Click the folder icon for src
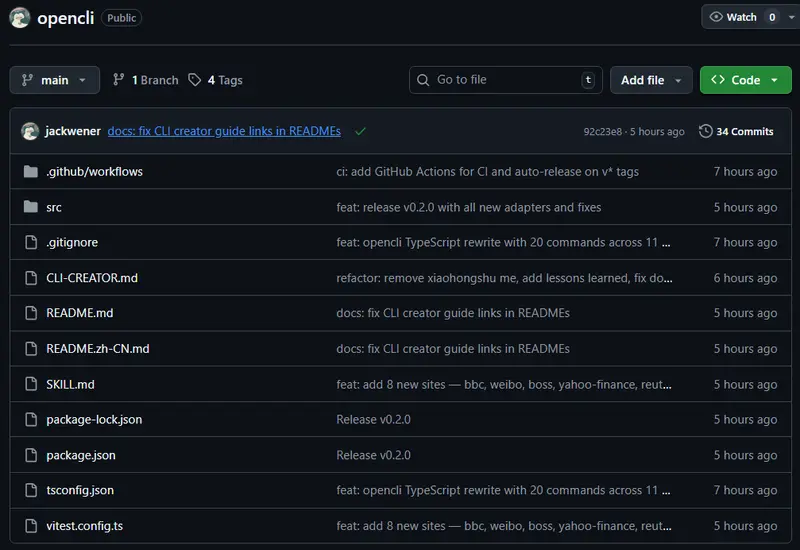The height and width of the screenshot is (550, 800). pyautogui.click(x=31, y=207)
